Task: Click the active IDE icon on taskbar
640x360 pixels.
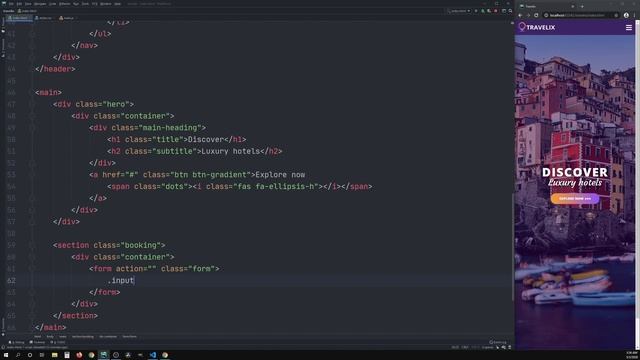Action: (x=104, y=355)
